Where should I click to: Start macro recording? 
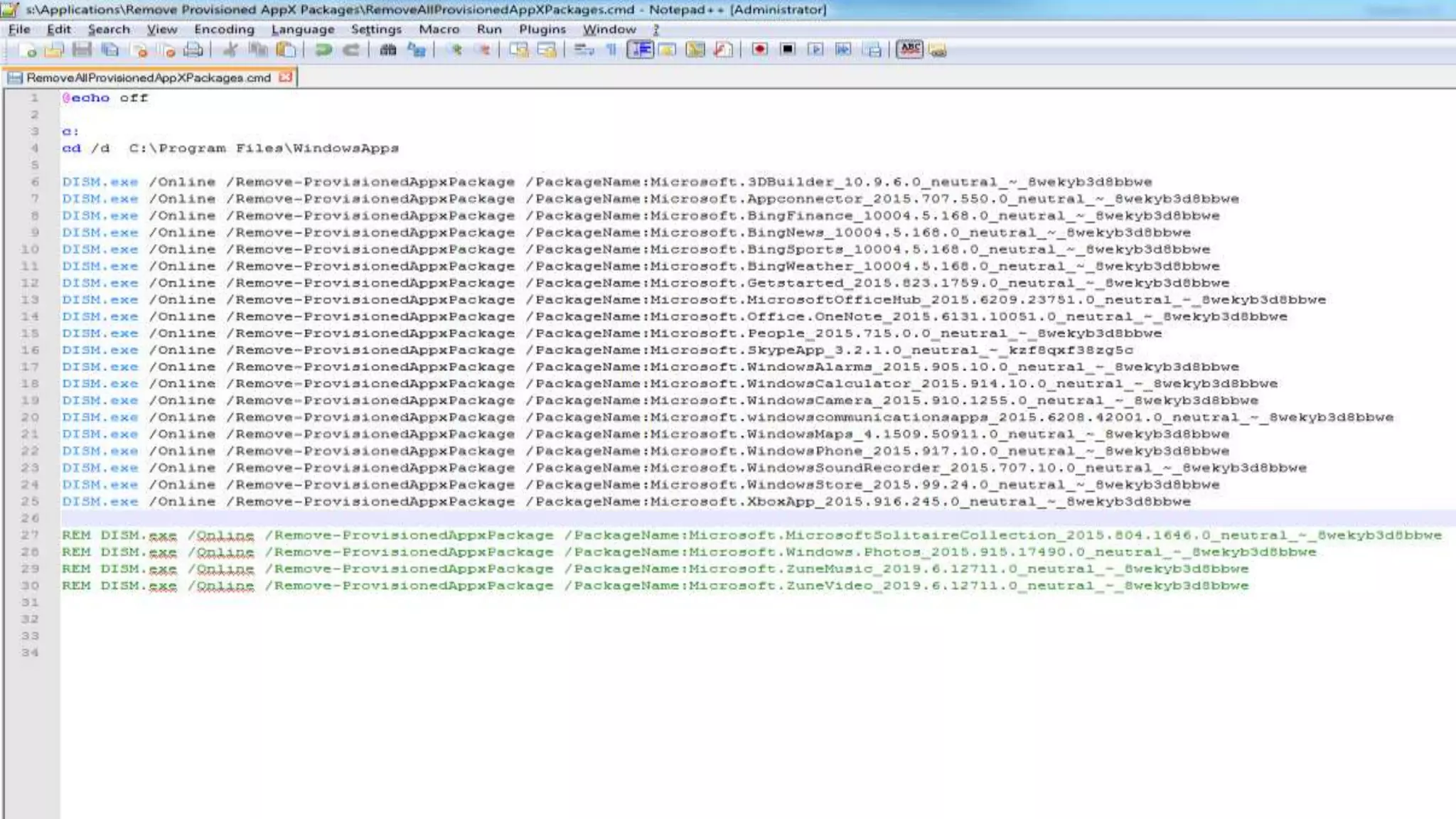tap(760, 50)
